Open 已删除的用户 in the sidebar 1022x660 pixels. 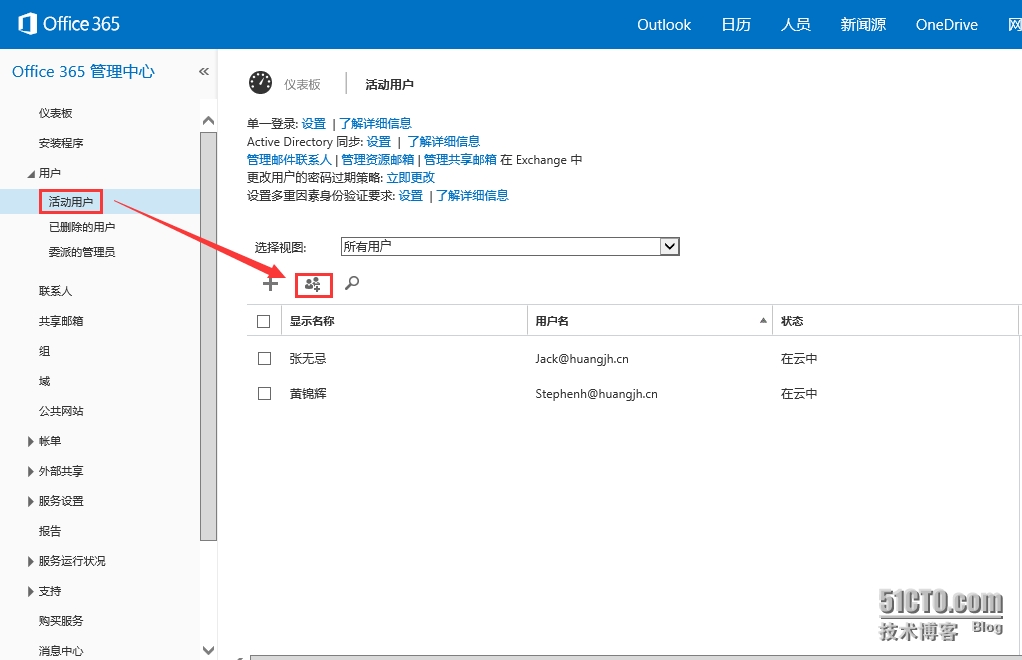coord(82,227)
